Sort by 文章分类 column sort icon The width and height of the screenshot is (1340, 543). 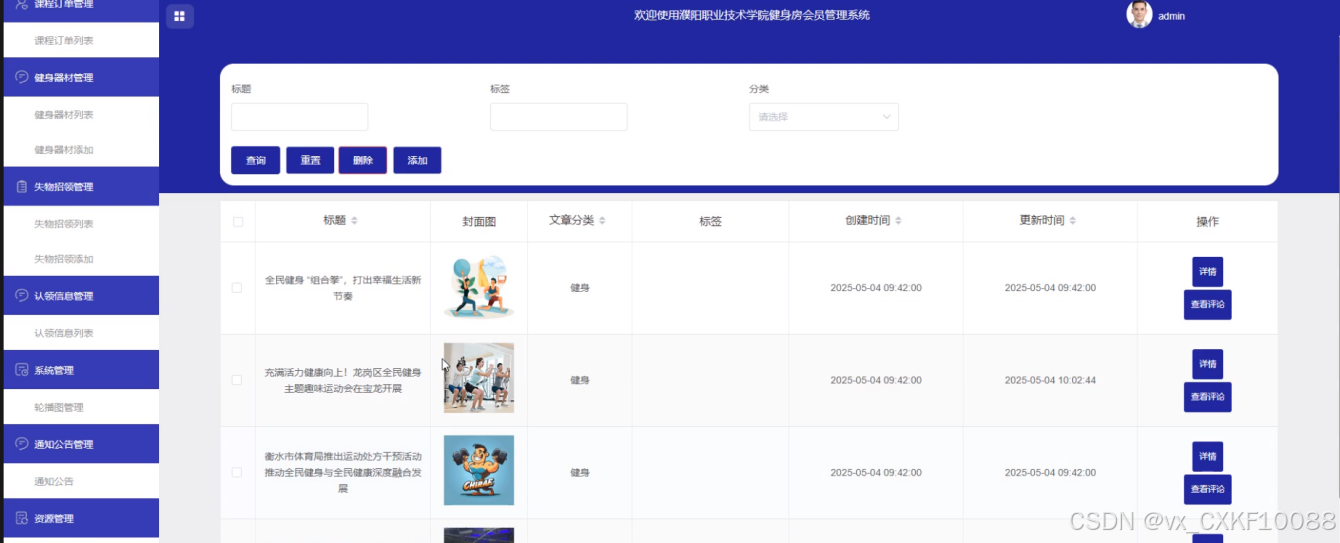tap(602, 220)
